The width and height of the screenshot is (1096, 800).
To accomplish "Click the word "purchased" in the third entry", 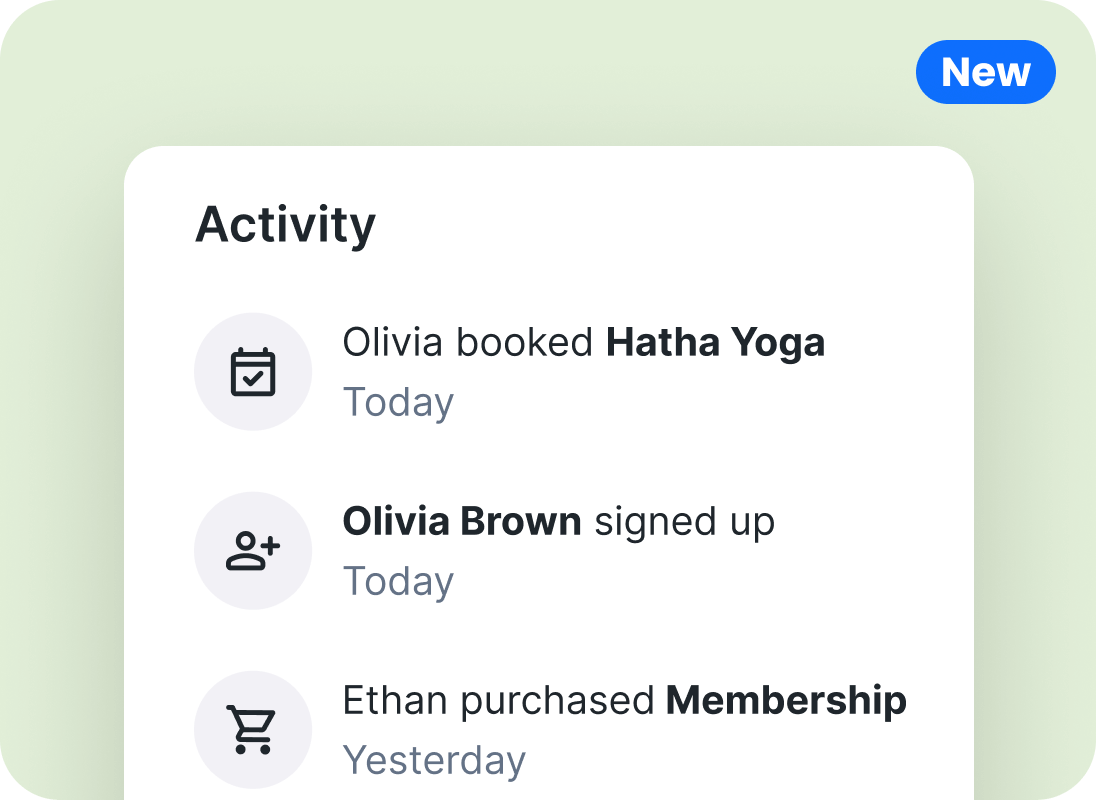I will (557, 700).
